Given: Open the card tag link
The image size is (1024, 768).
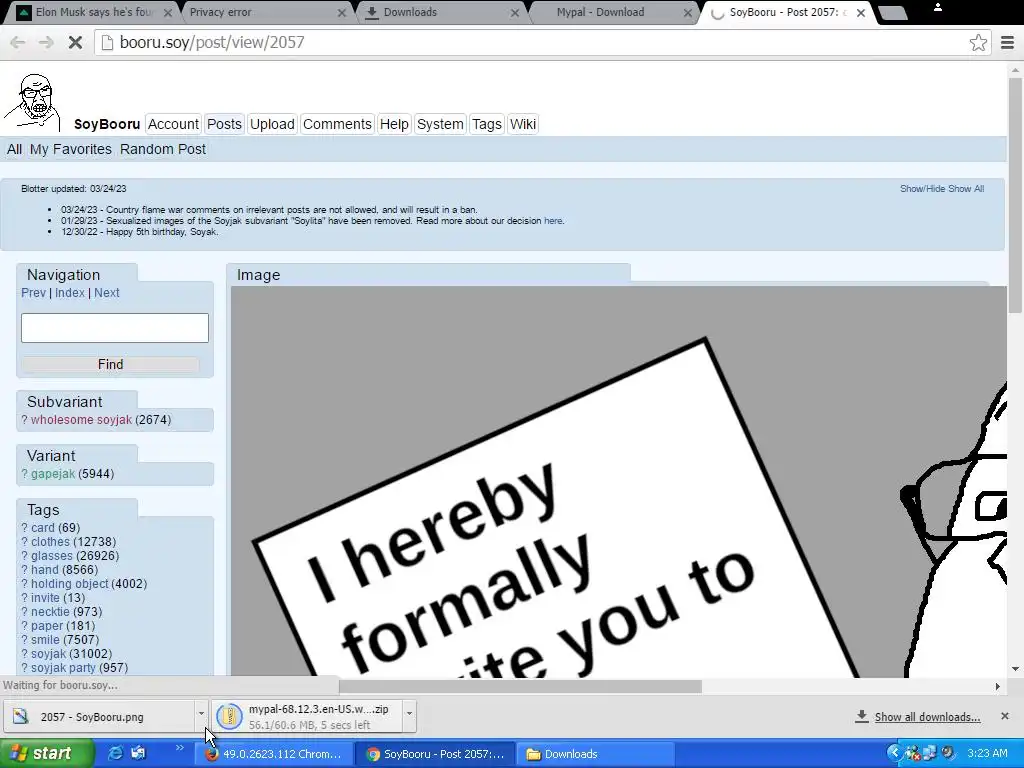Looking at the screenshot, I should pos(43,528).
